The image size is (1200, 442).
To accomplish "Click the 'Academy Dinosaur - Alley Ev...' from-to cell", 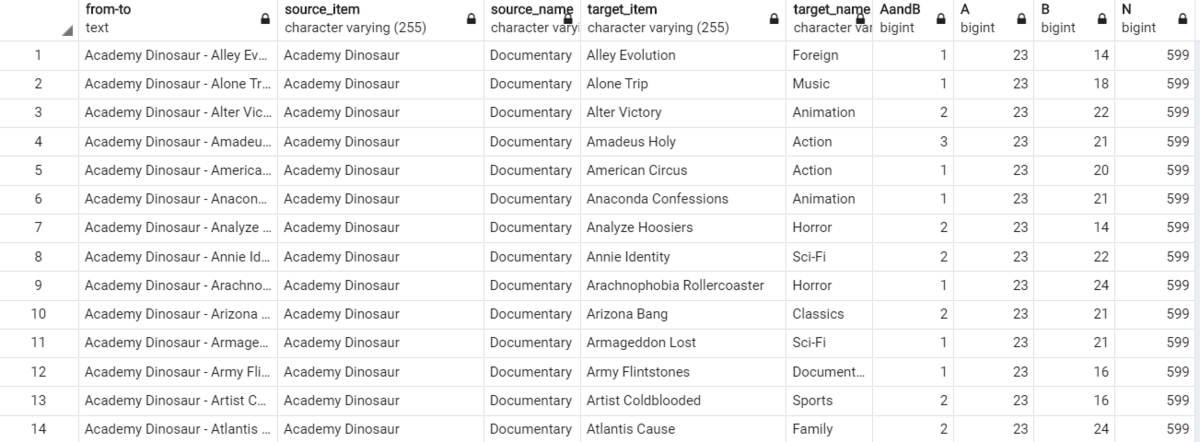I will (178, 55).
